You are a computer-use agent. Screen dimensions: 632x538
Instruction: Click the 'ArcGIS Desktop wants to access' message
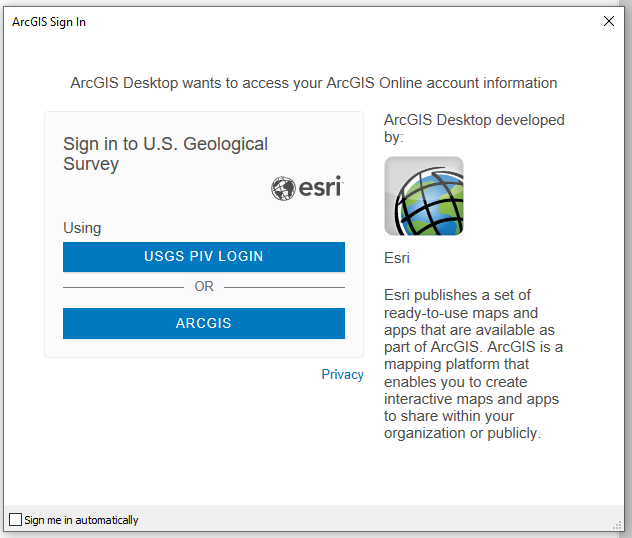(314, 83)
